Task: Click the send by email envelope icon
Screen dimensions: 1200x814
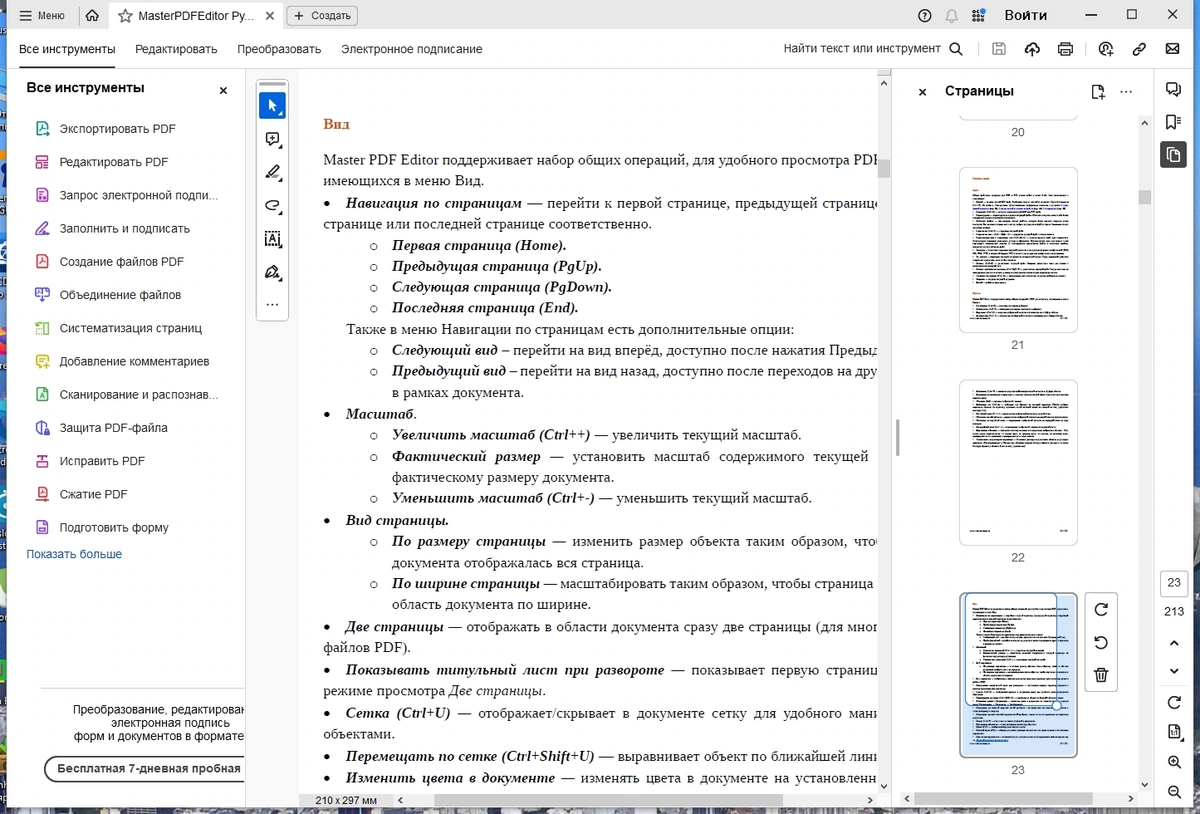Action: tap(1172, 49)
